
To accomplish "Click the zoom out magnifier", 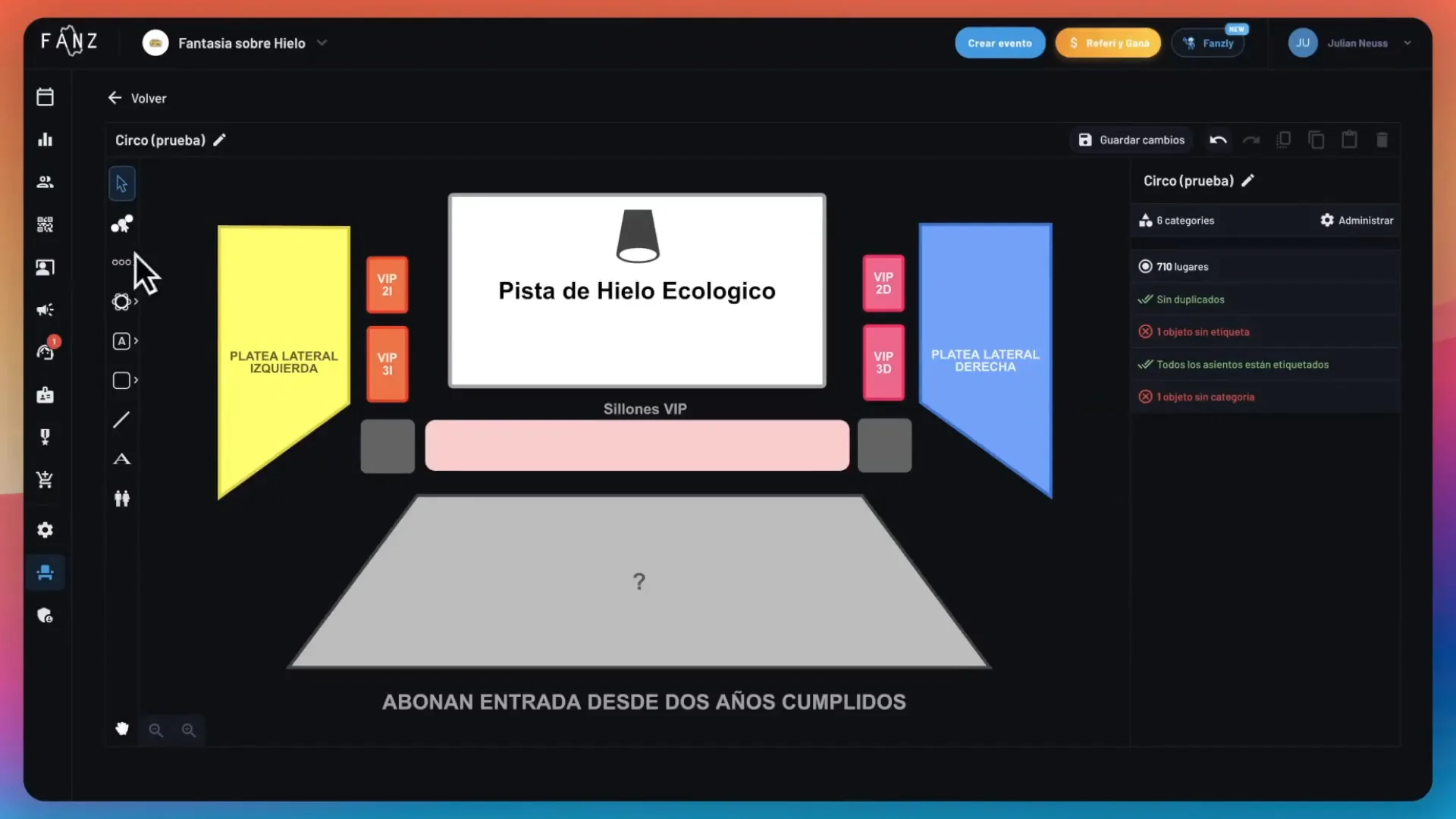I will coord(155,730).
